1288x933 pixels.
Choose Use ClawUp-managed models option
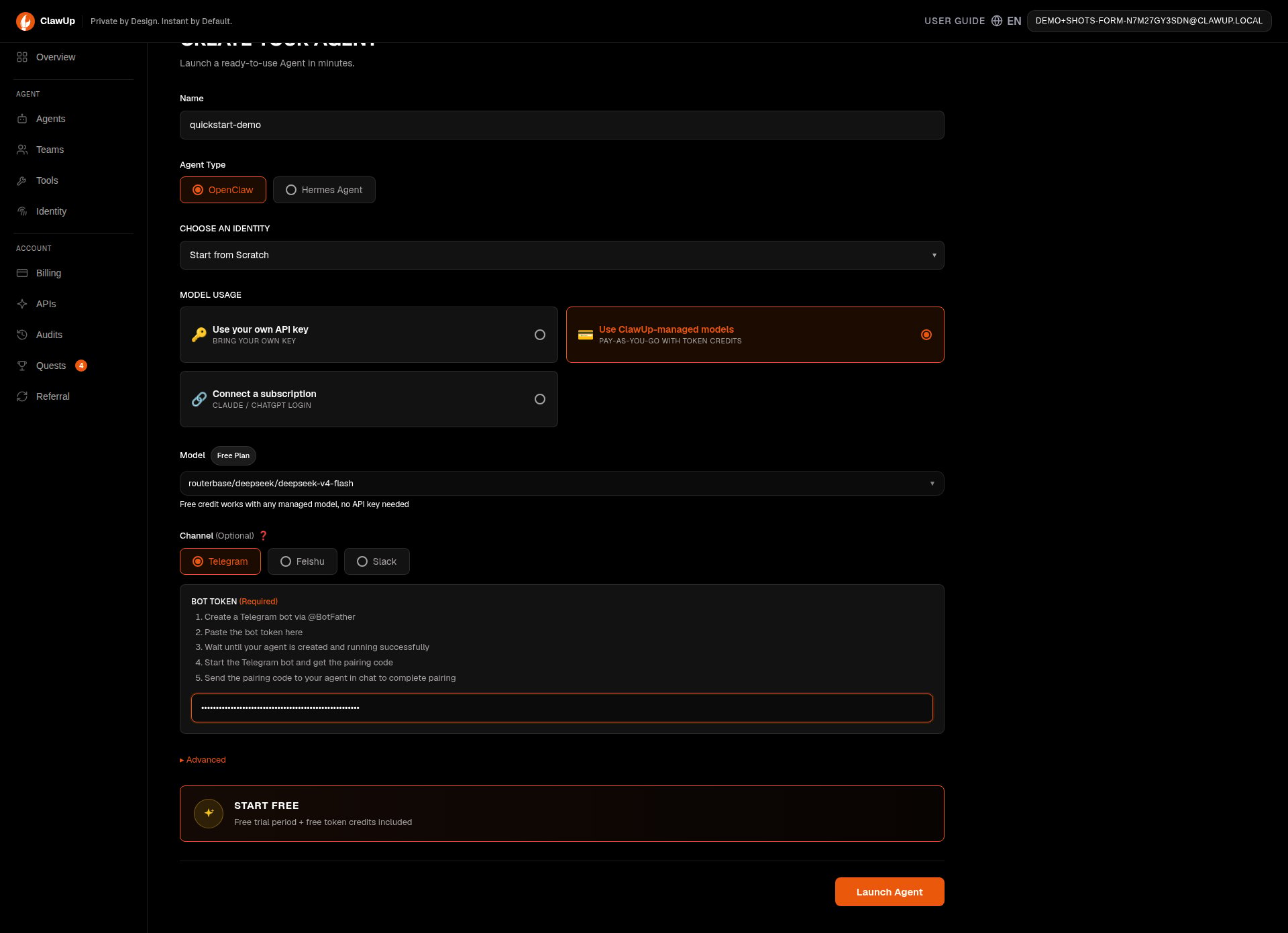[x=755, y=335]
